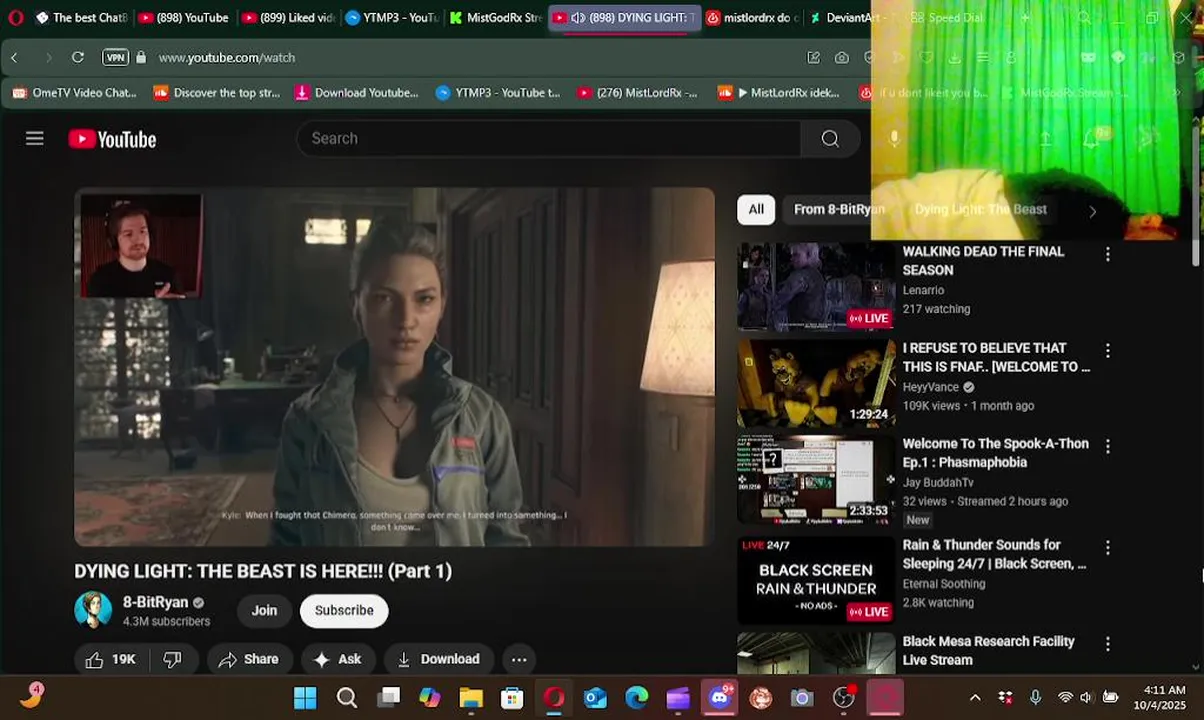Open 'Download Youtube...' bookmark
This screenshot has width=1204, height=720.
pos(357,93)
